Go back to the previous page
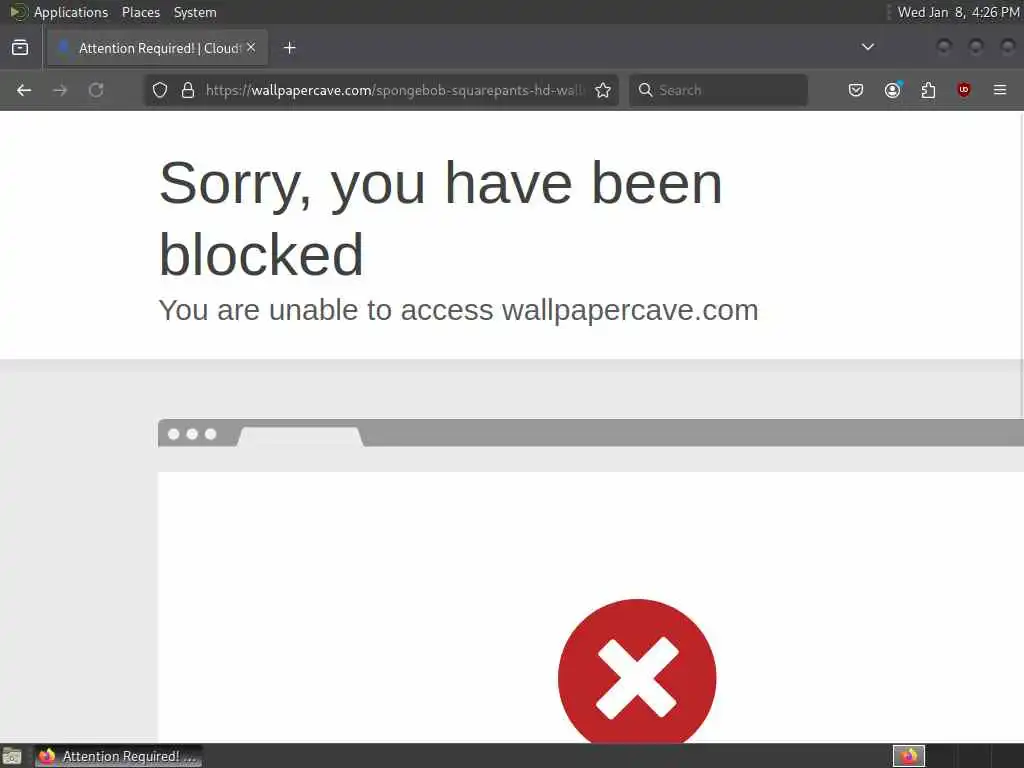Viewport: 1024px width, 768px height. pyautogui.click(x=24, y=90)
